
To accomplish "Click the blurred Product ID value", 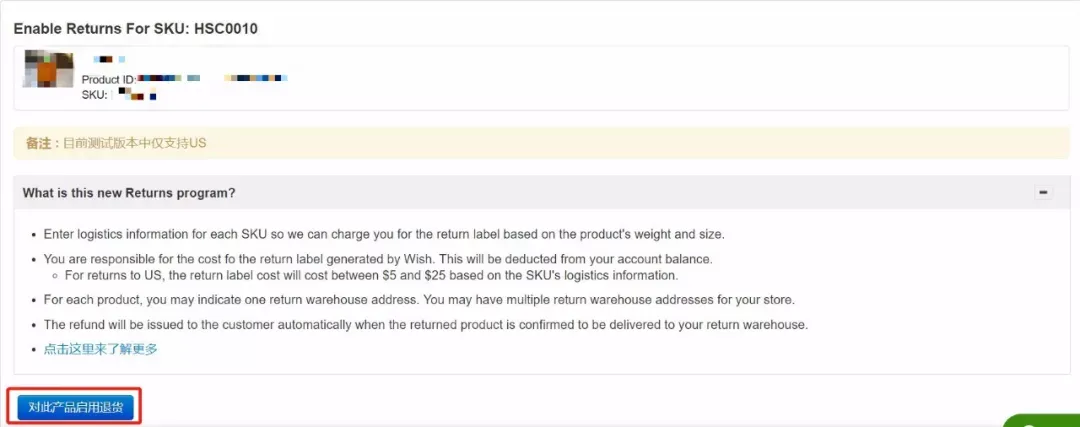I will pos(212,79).
